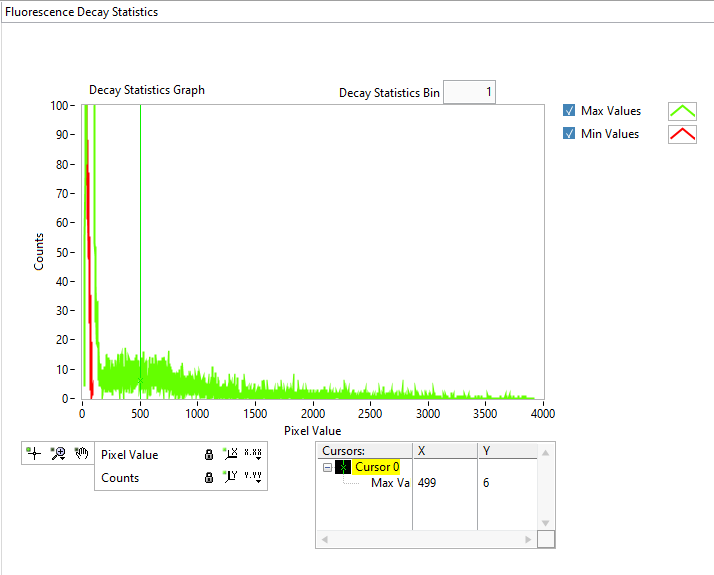Click the Counts Y axis title
The height and width of the screenshot is (575, 714).
click(39, 252)
